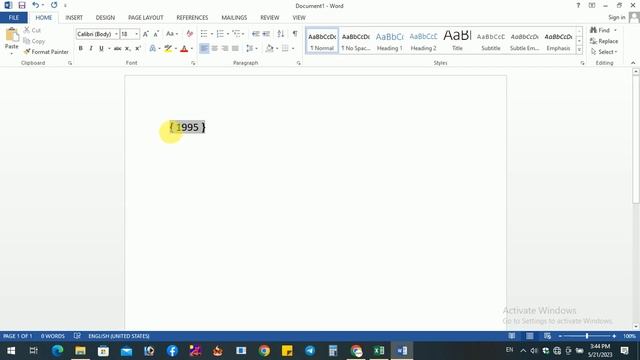
Task: Center align the text
Action: [214, 48]
